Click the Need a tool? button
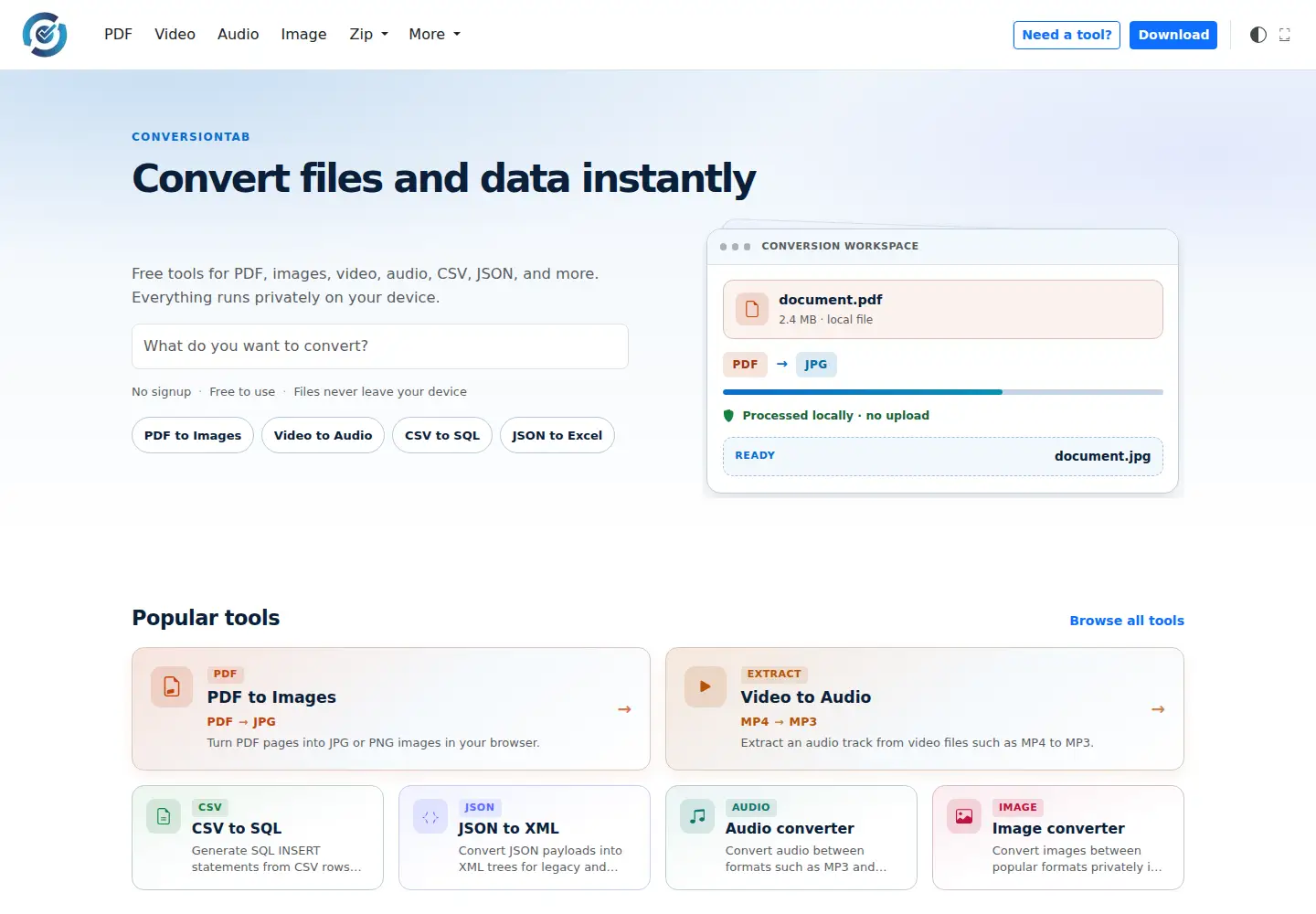Viewport: 1316px width, 914px height. pos(1067,35)
